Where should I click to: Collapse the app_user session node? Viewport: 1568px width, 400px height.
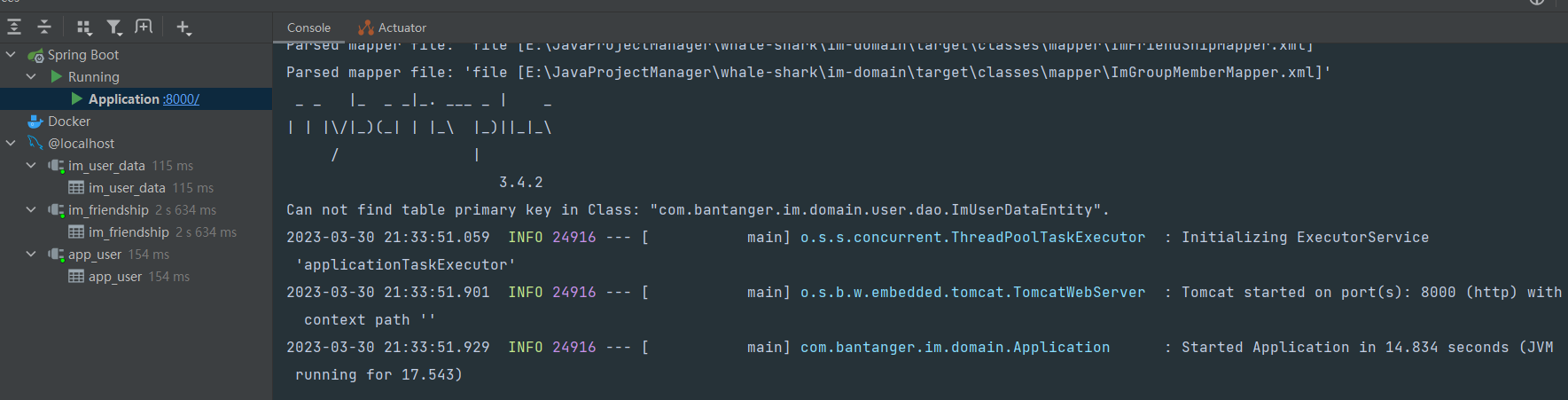point(31,255)
